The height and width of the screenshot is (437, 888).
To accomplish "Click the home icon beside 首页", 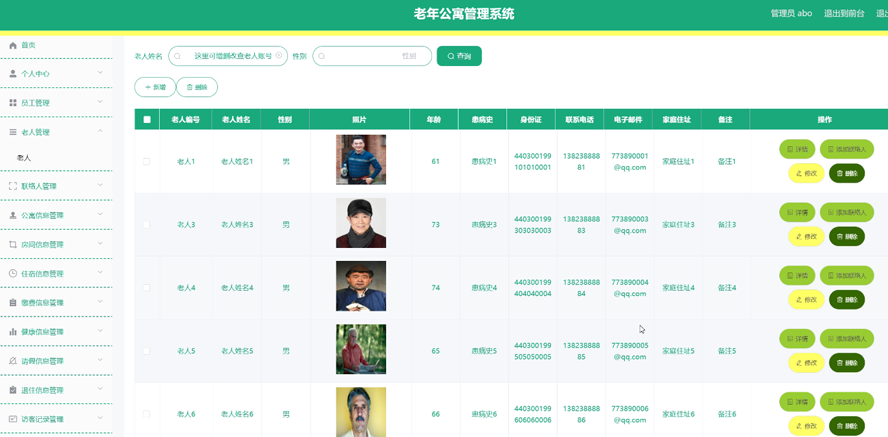I will click(13, 45).
